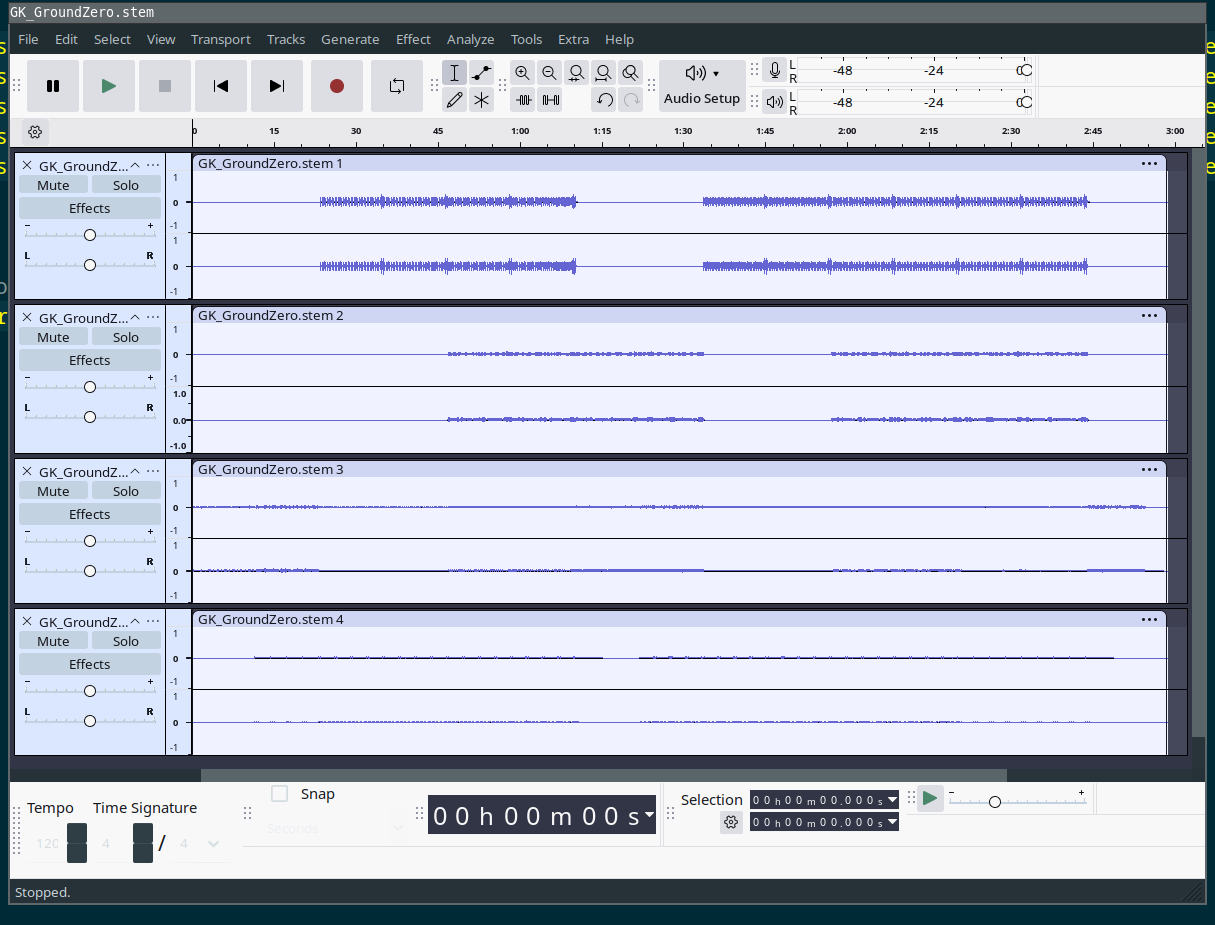Mute the GK_GroundZero.stem 2 track

click(53, 337)
